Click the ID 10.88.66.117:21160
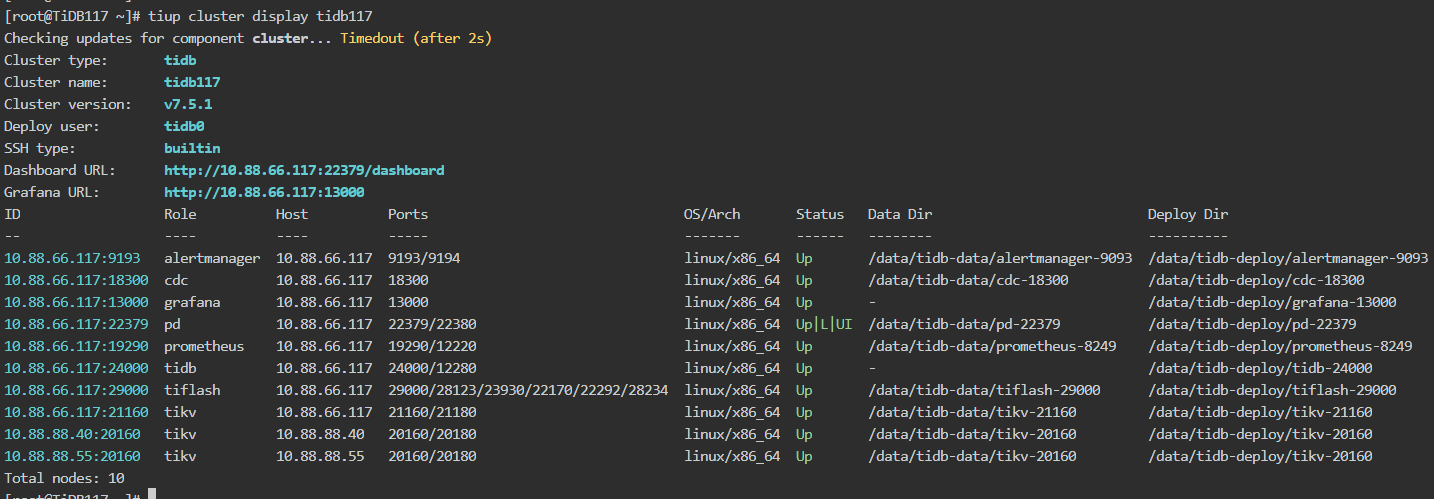Viewport: 1434px width, 499px height. coord(76,412)
